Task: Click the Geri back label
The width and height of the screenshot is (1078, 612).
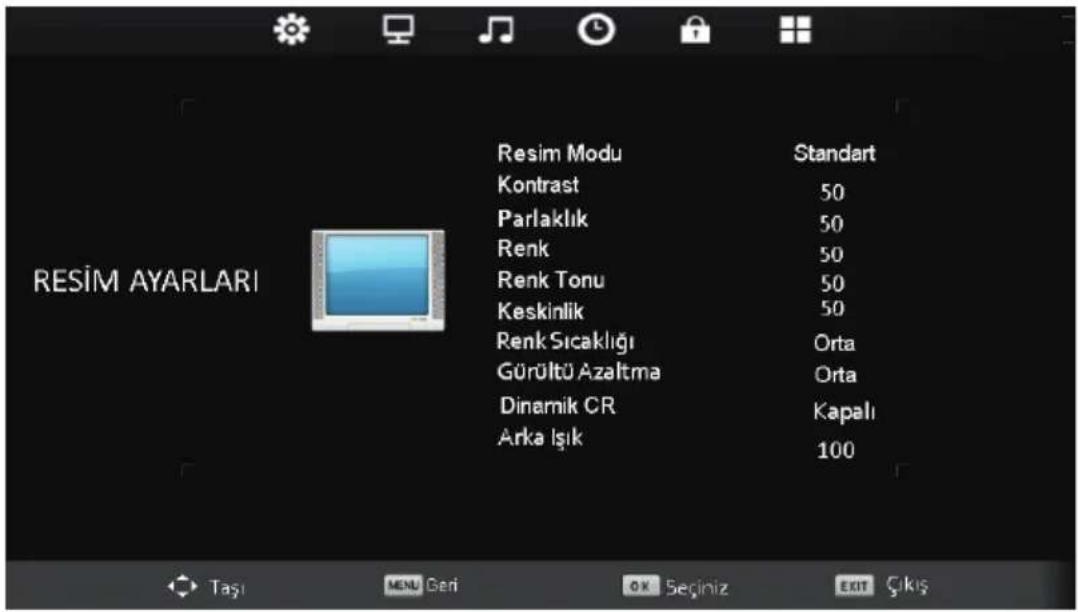Action: pyautogui.click(x=442, y=586)
